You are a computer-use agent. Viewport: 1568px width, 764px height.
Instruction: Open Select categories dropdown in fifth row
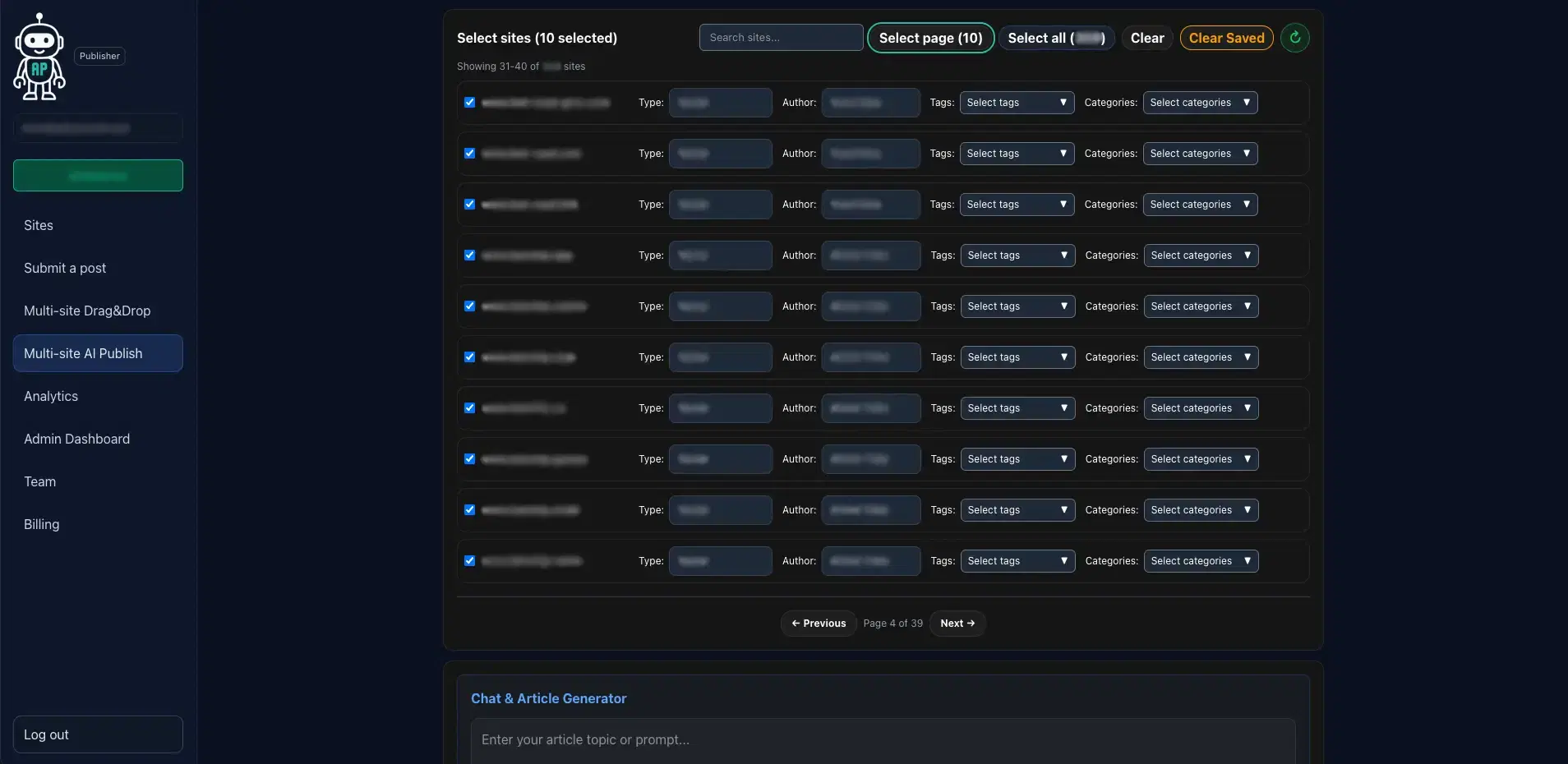coord(1201,306)
